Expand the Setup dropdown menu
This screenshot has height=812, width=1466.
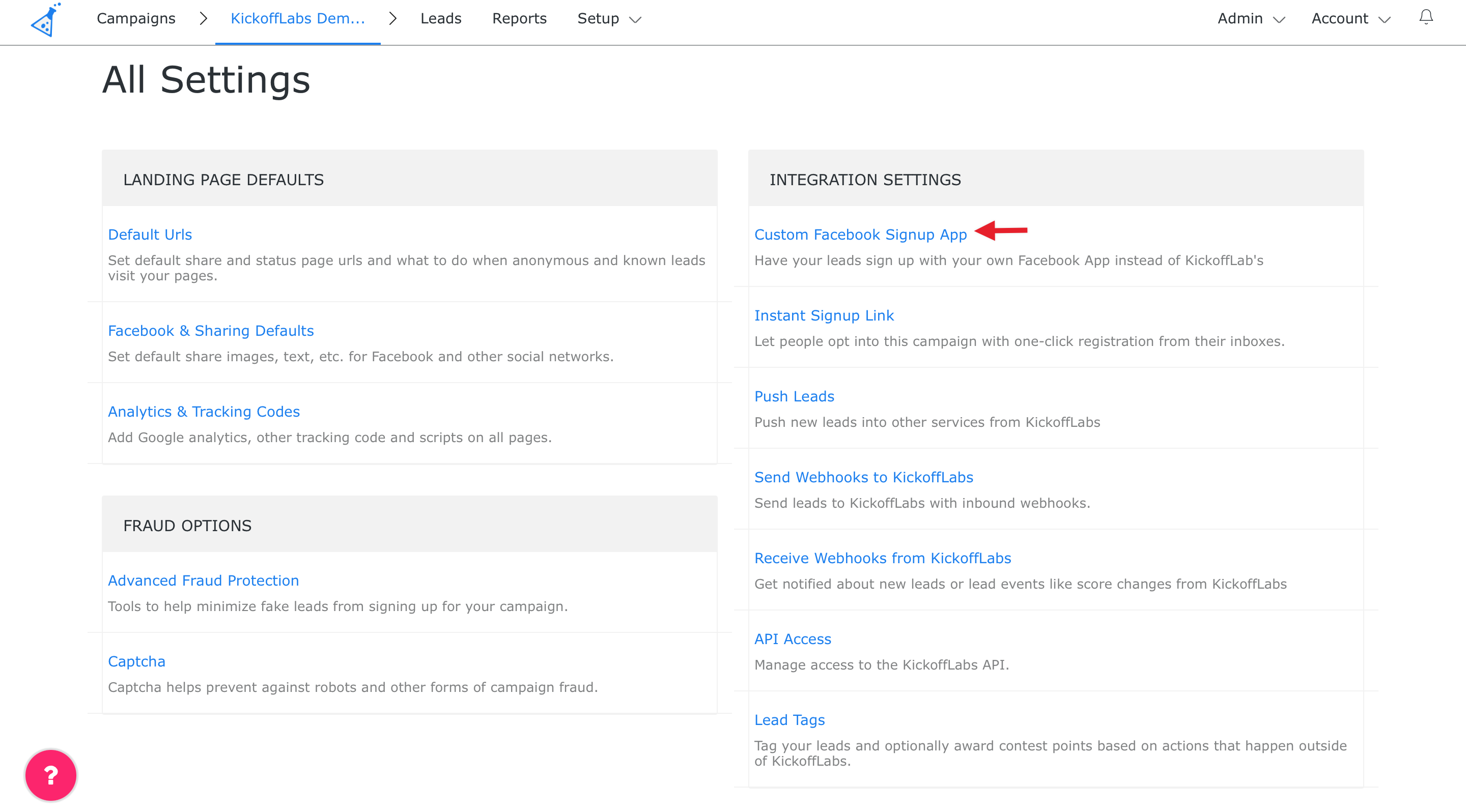(609, 19)
